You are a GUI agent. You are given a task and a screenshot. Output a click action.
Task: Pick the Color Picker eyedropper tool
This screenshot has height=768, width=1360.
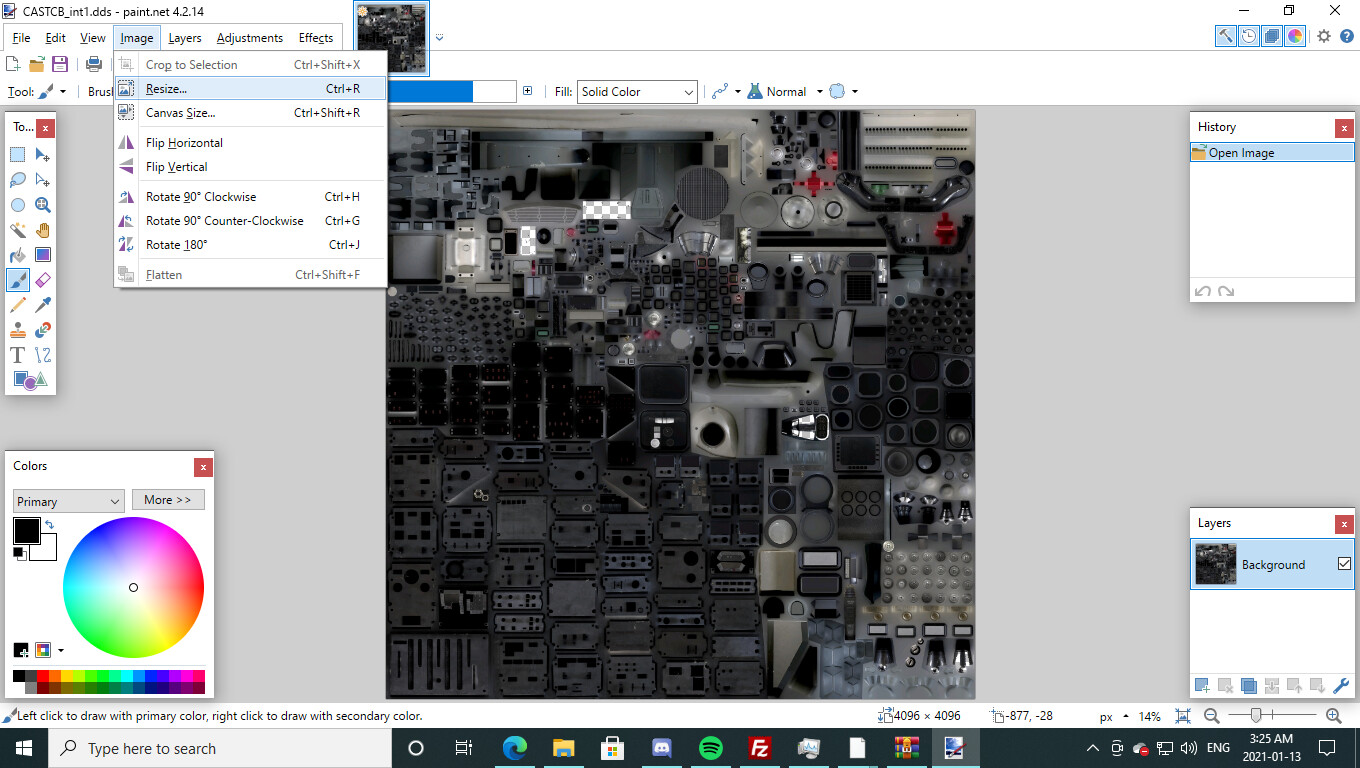(x=43, y=305)
